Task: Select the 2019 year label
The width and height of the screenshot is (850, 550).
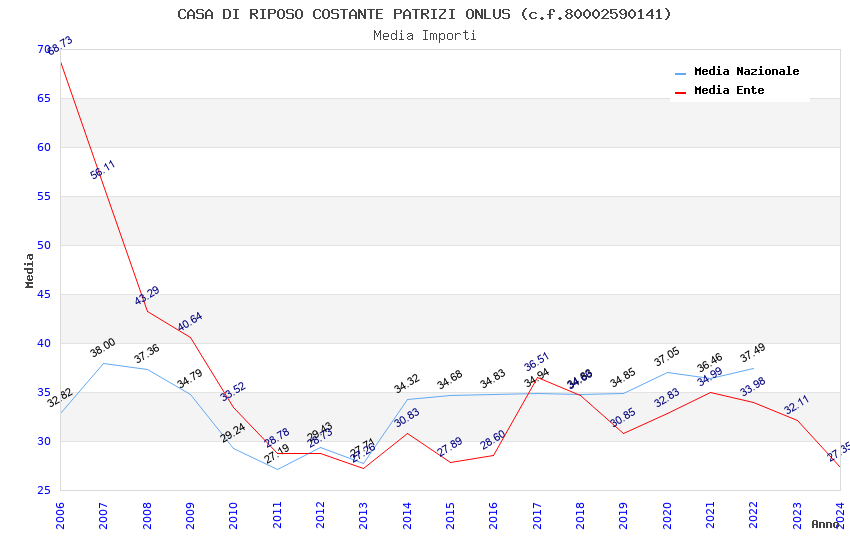Action: pos(624,515)
